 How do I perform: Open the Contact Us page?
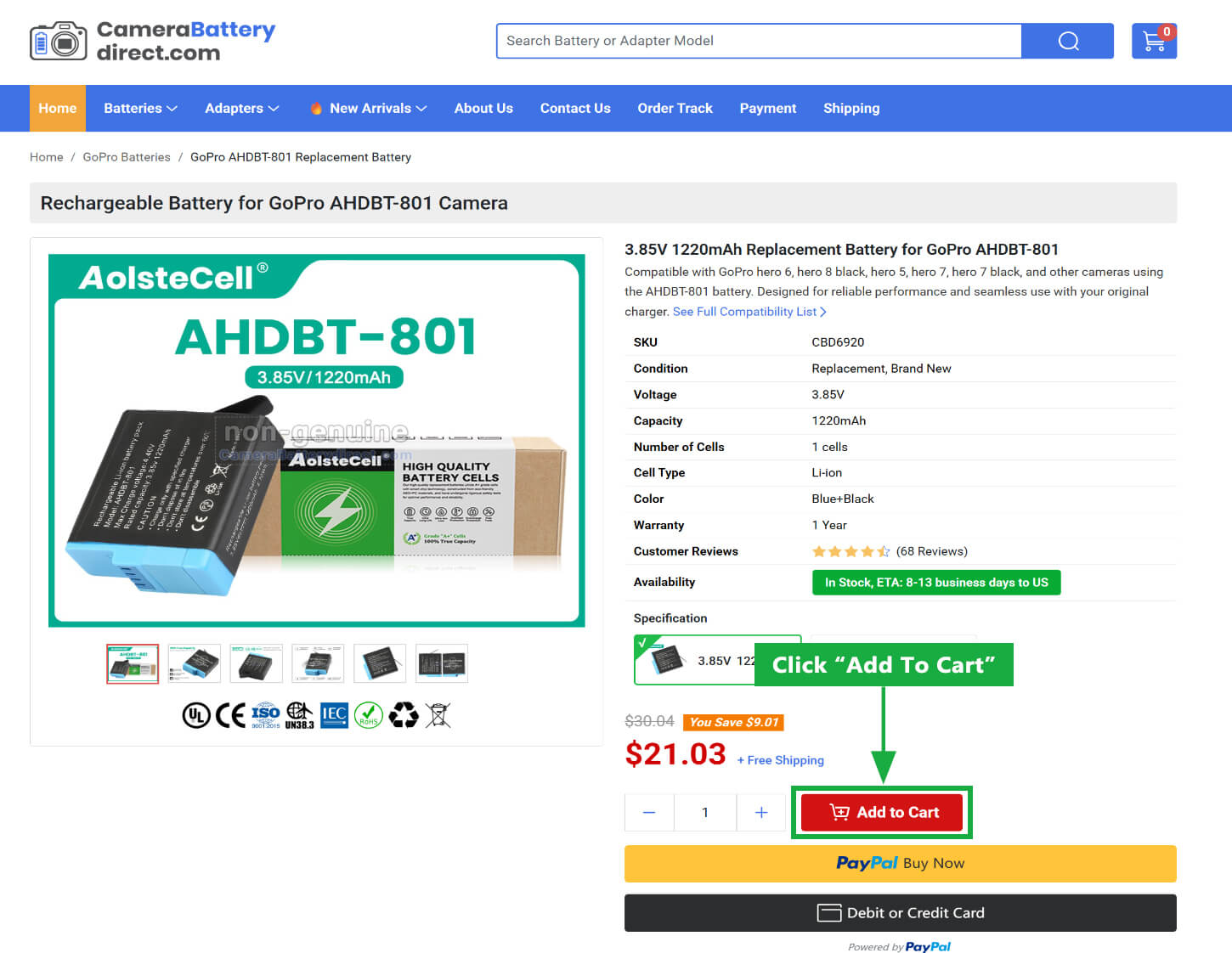click(x=575, y=108)
